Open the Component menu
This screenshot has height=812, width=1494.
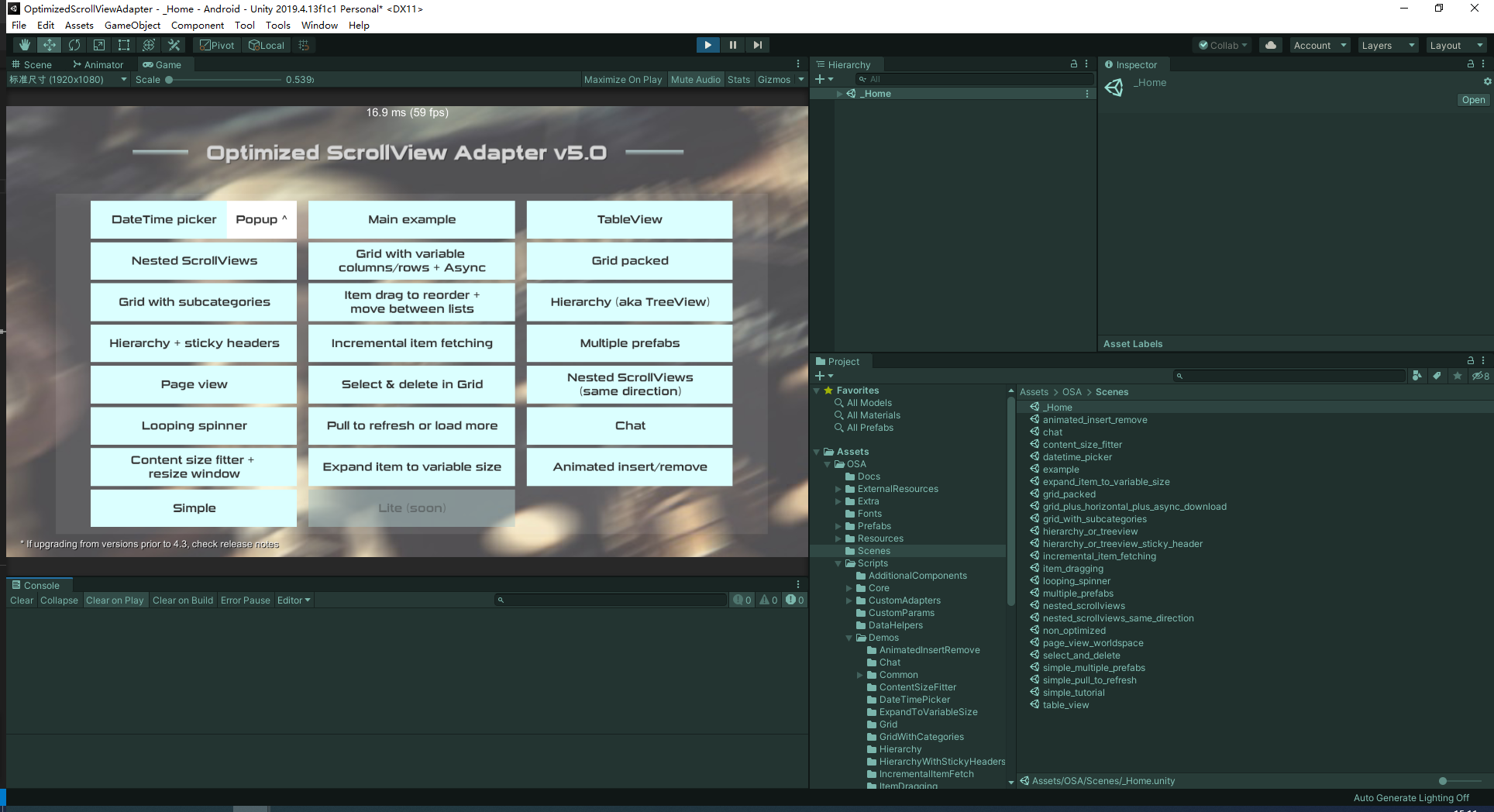[x=198, y=25]
